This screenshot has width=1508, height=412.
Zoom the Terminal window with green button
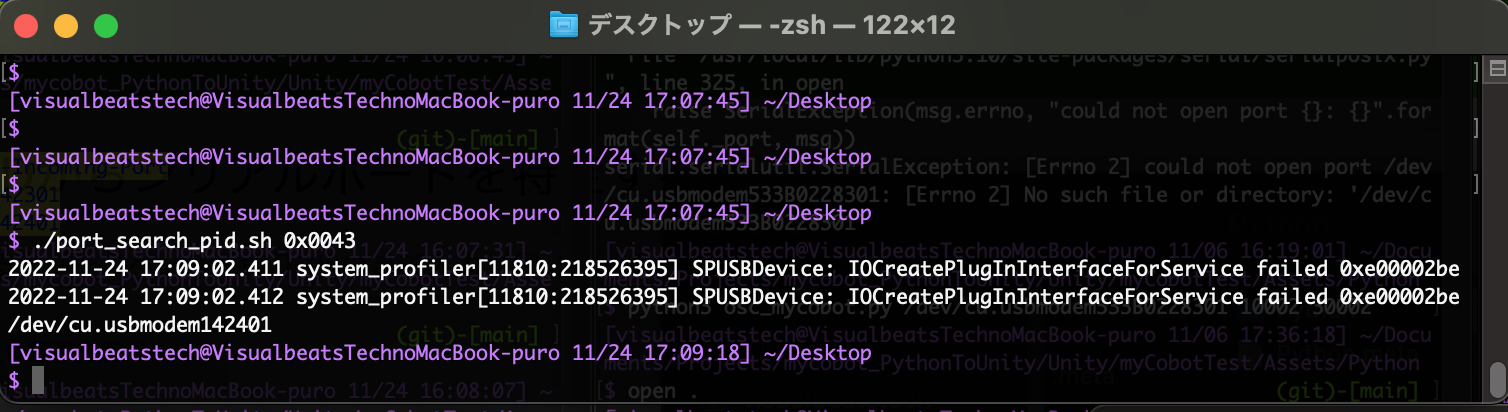[x=105, y=26]
